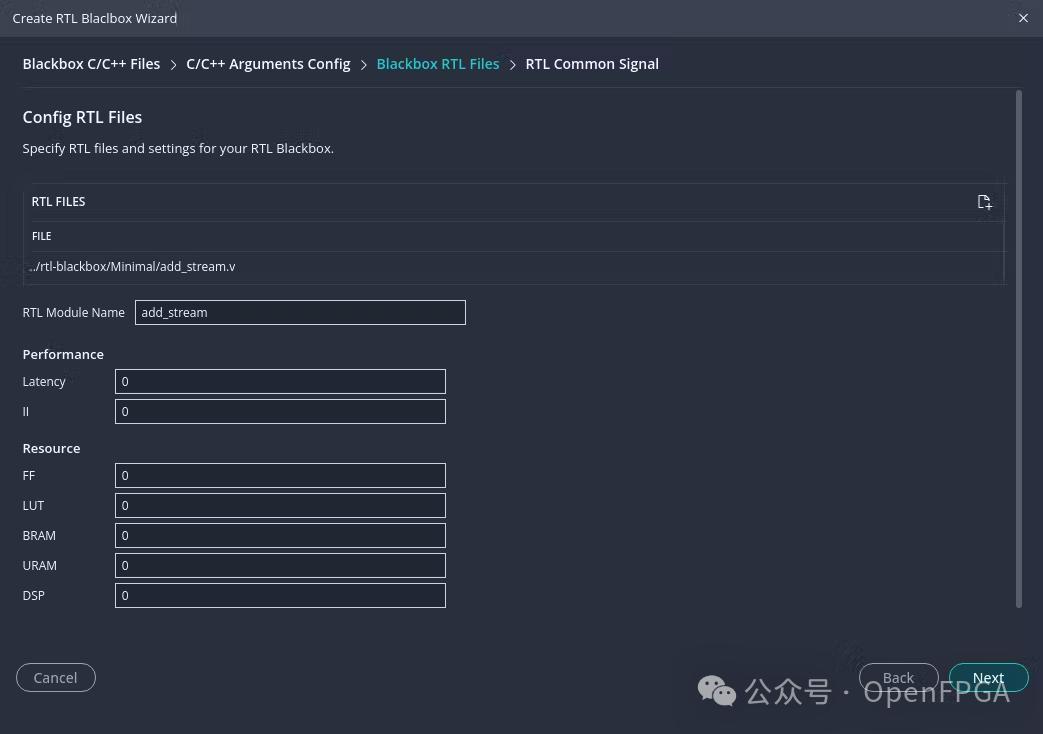The width and height of the screenshot is (1043, 734).
Task: Focus the Latency input field
Action: pyautogui.click(x=280, y=381)
